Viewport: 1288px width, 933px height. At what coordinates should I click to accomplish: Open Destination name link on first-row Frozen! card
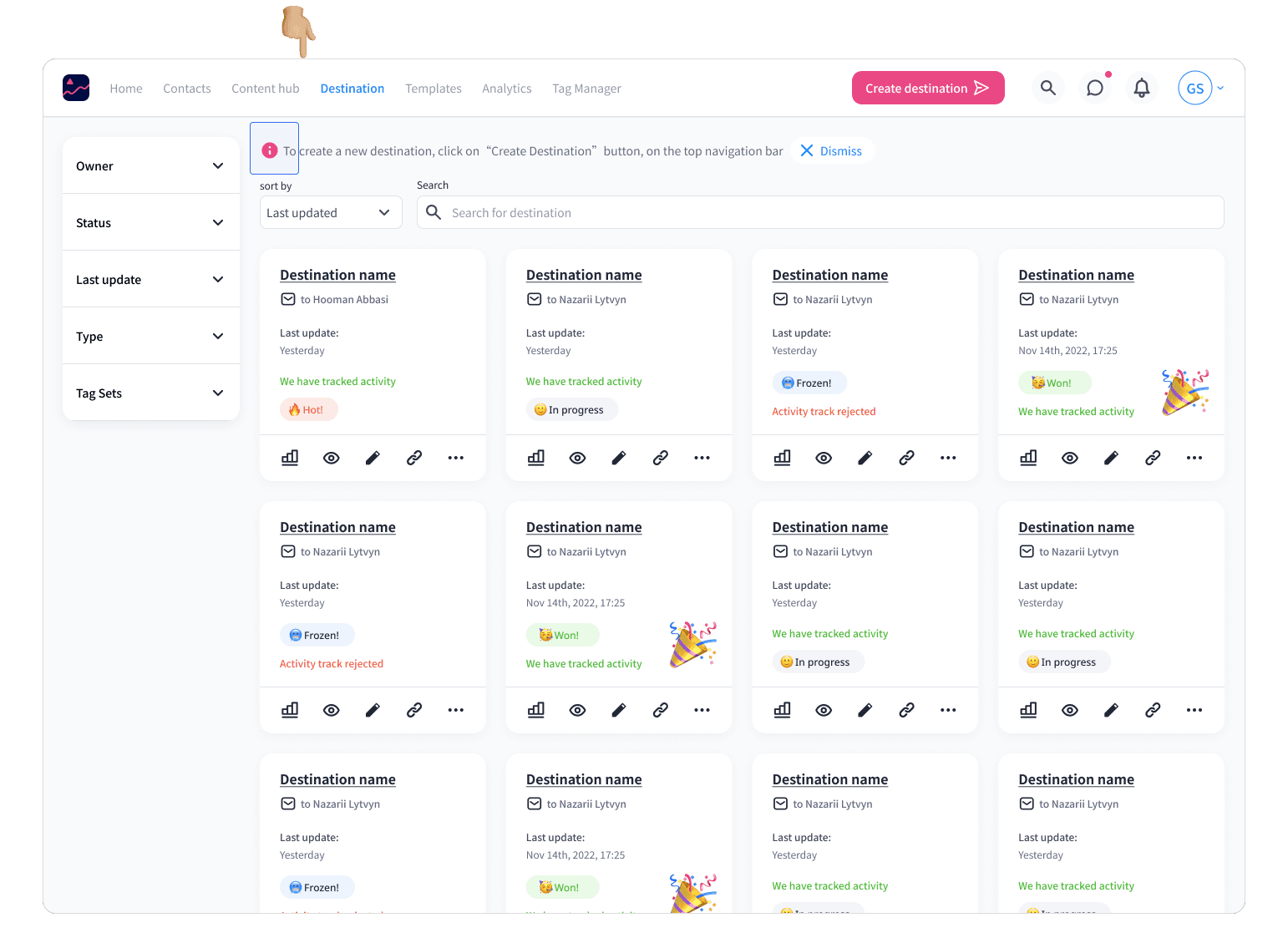[830, 275]
